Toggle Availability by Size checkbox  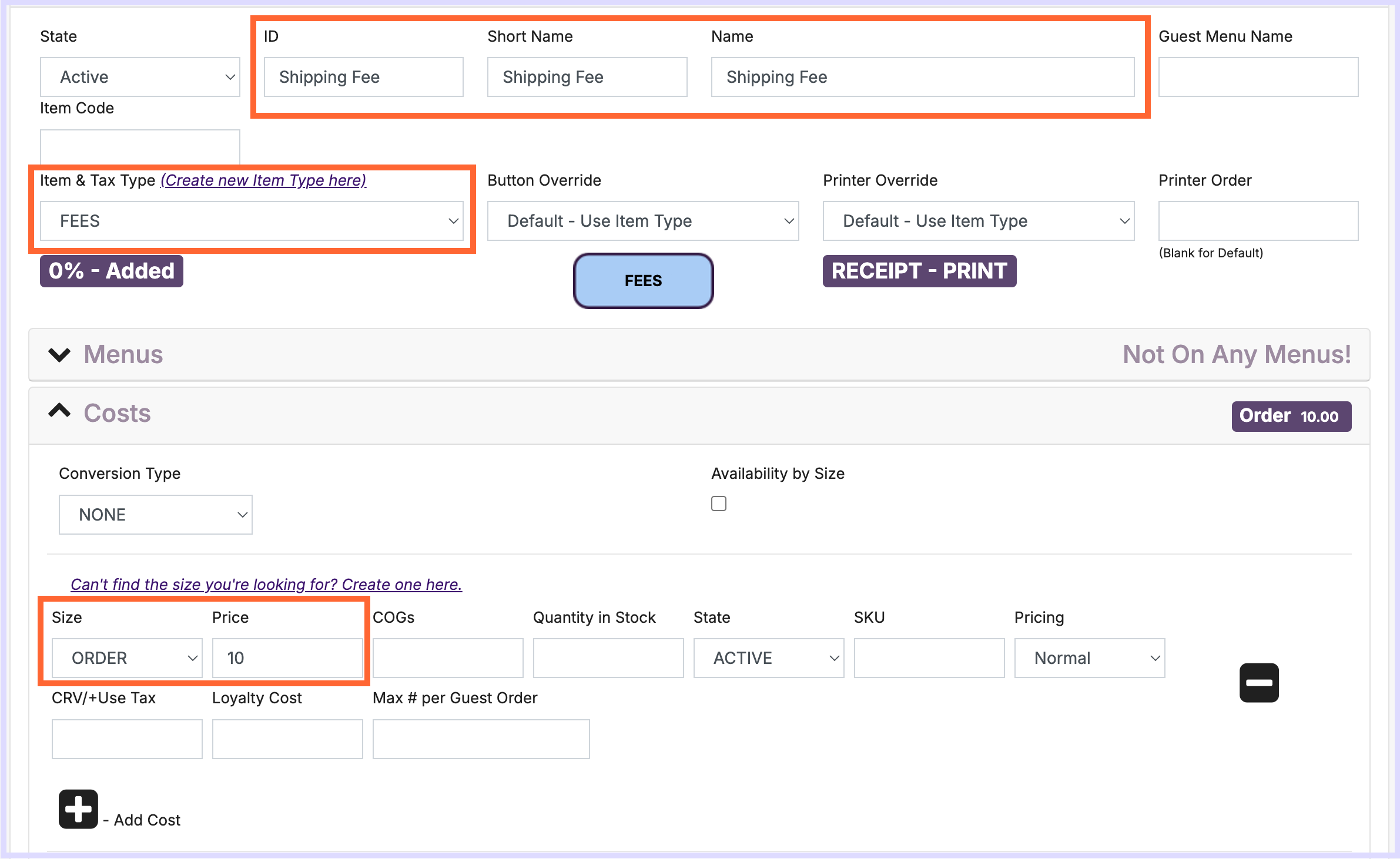(718, 504)
